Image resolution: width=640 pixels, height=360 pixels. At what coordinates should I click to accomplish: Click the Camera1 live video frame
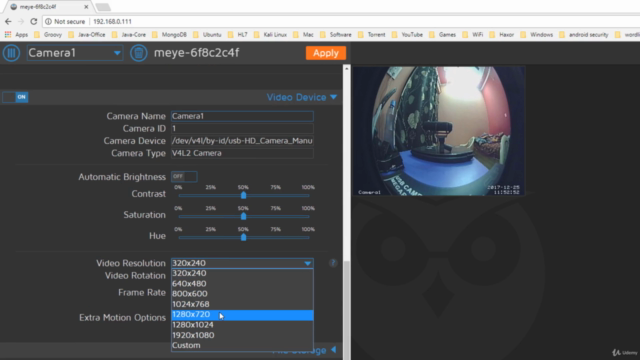coord(439,131)
